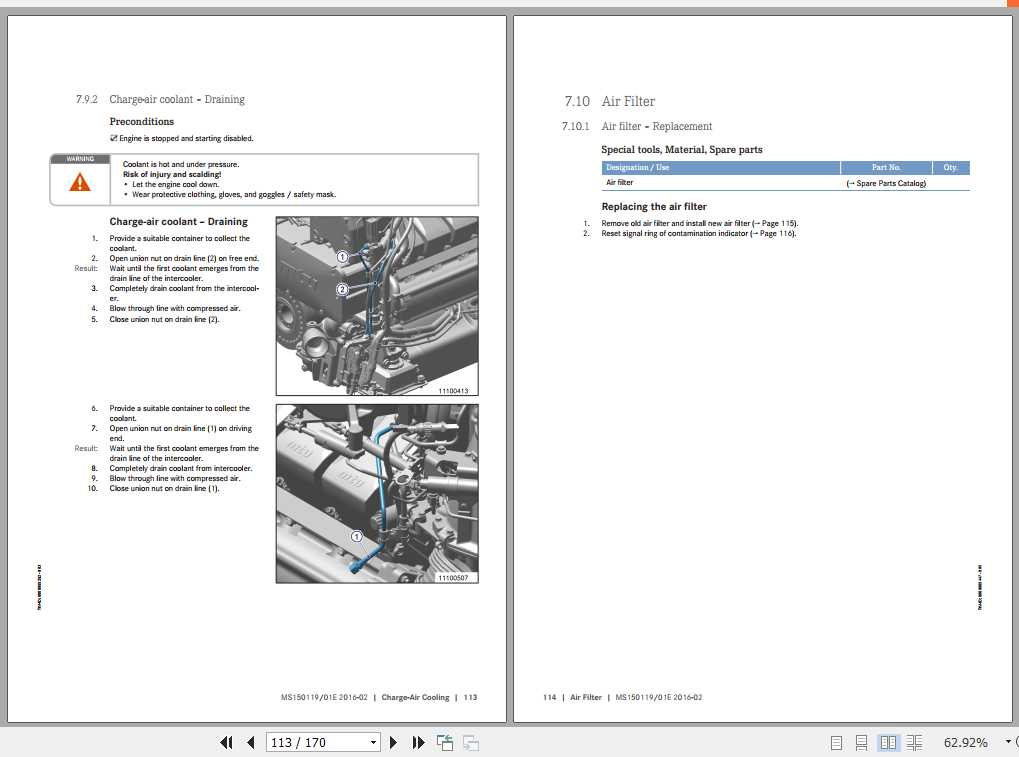
Task: Open the page number dropdown arrow
Action: click(x=373, y=742)
